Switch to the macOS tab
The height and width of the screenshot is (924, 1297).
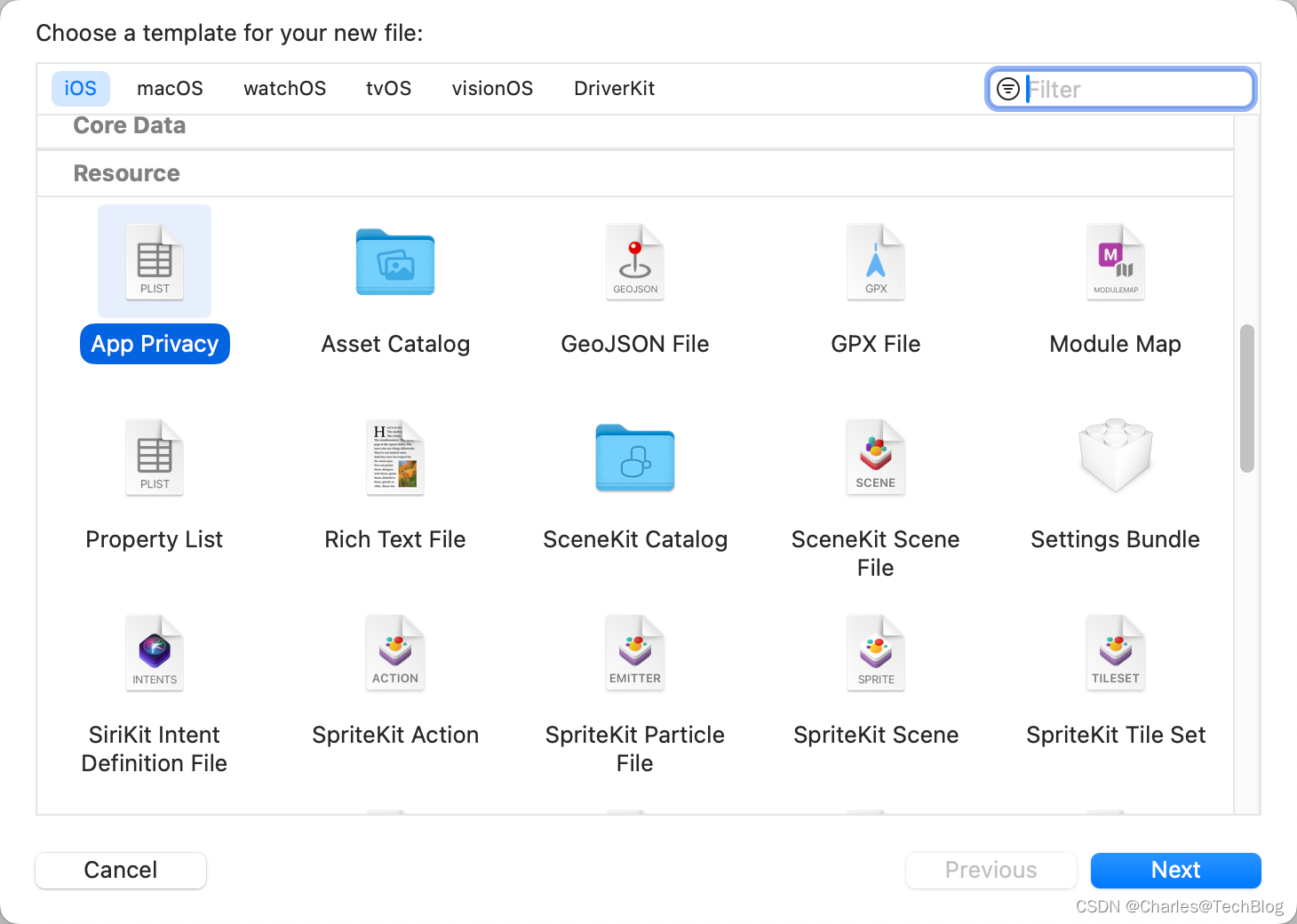pyautogui.click(x=170, y=89)
